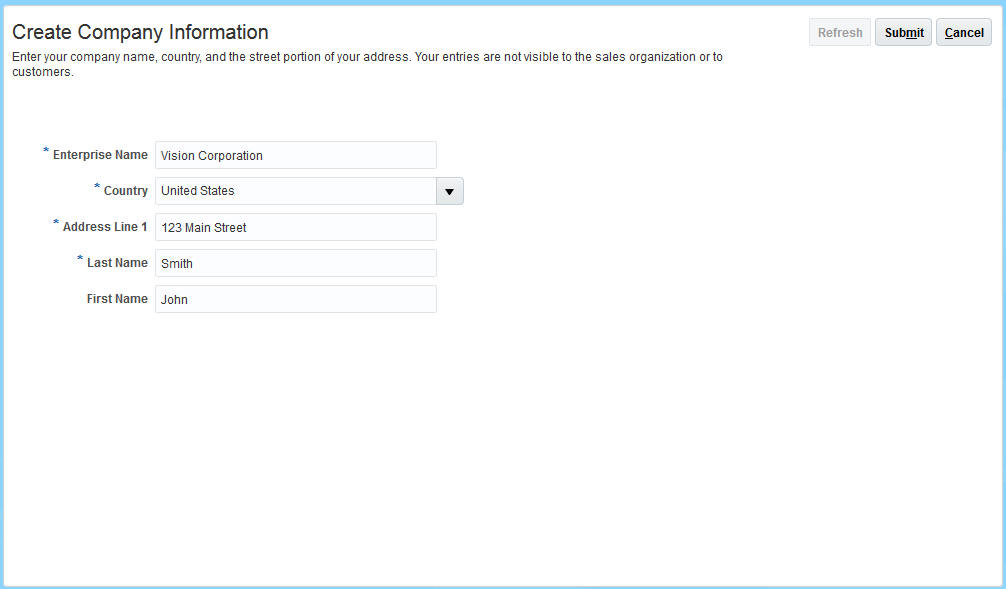The width and height of the screenshot is (1006, 589).
Task: Edit the Last Name field containing Smith
Action: [295, 263]
